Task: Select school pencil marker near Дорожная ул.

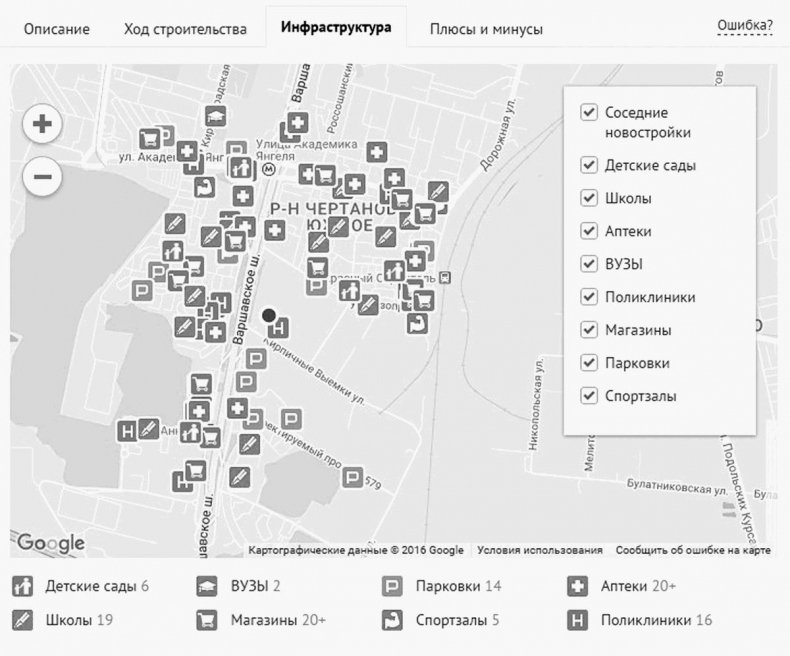Action: pyautogui.click(x=438, y=192)
